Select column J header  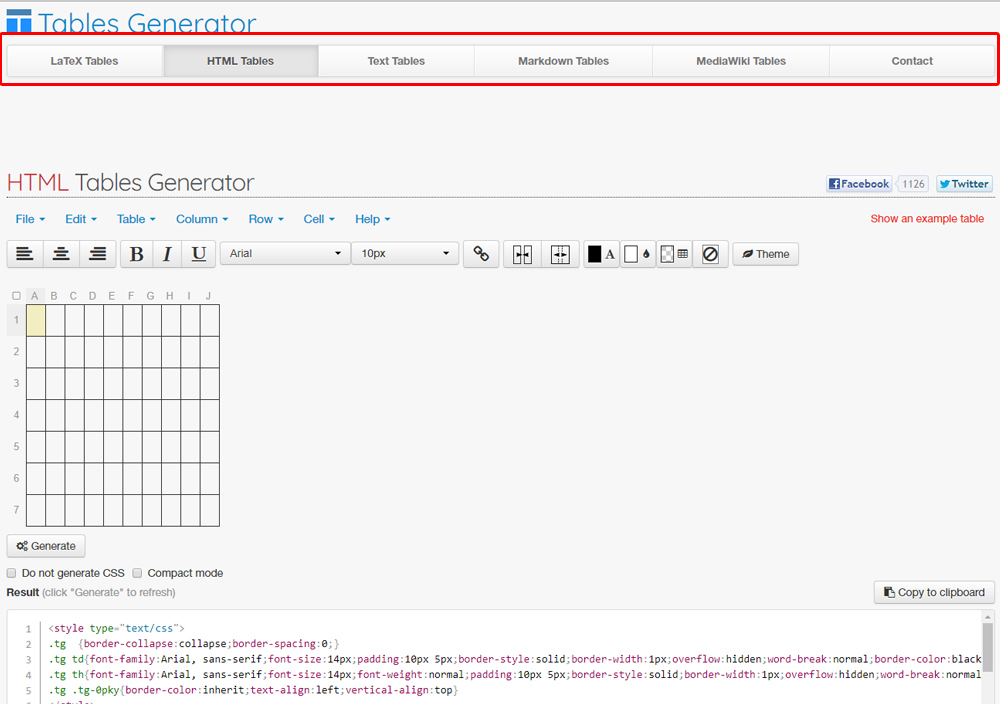tap(209, 296)
